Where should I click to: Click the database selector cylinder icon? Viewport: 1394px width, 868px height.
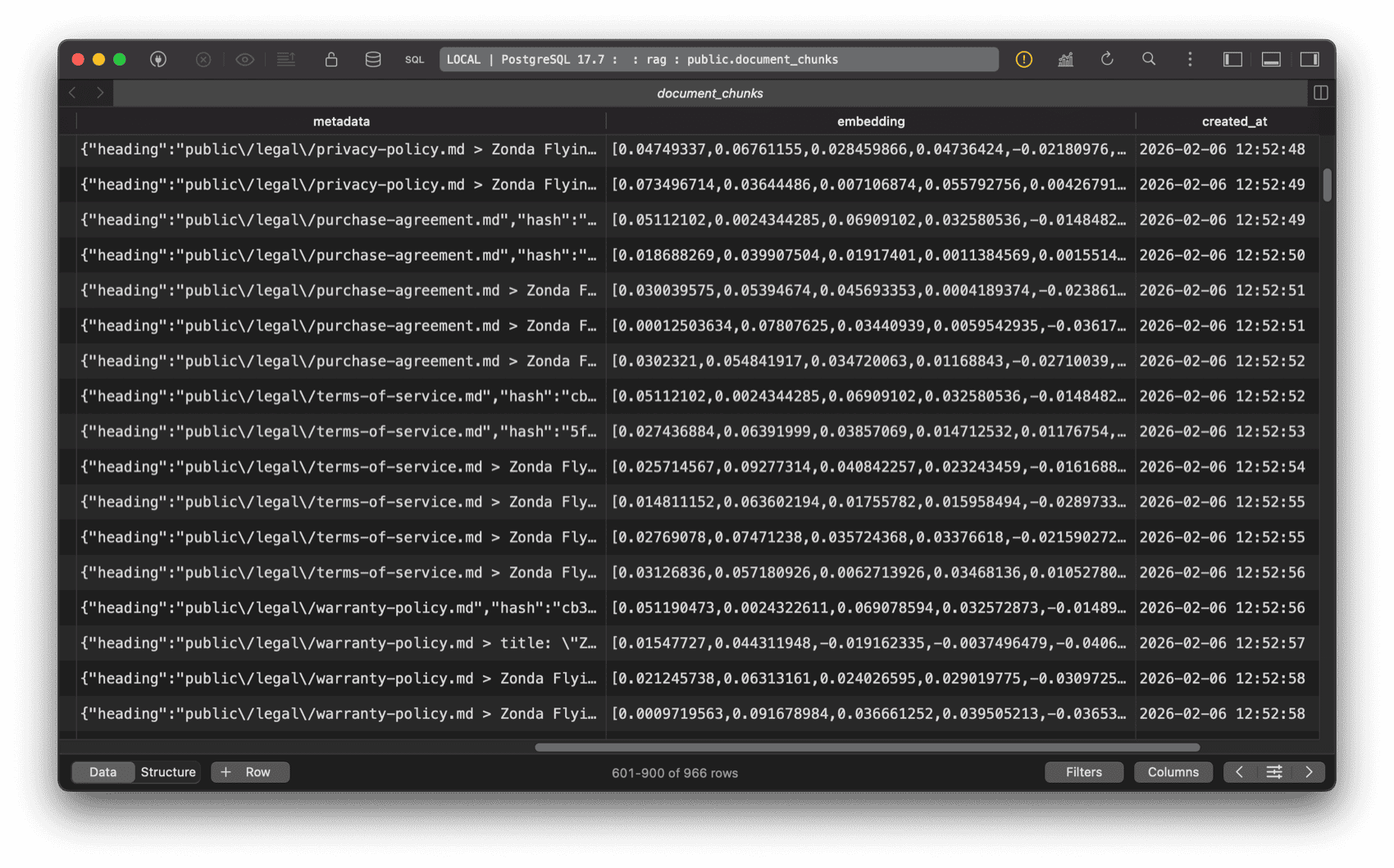point(372,59)
